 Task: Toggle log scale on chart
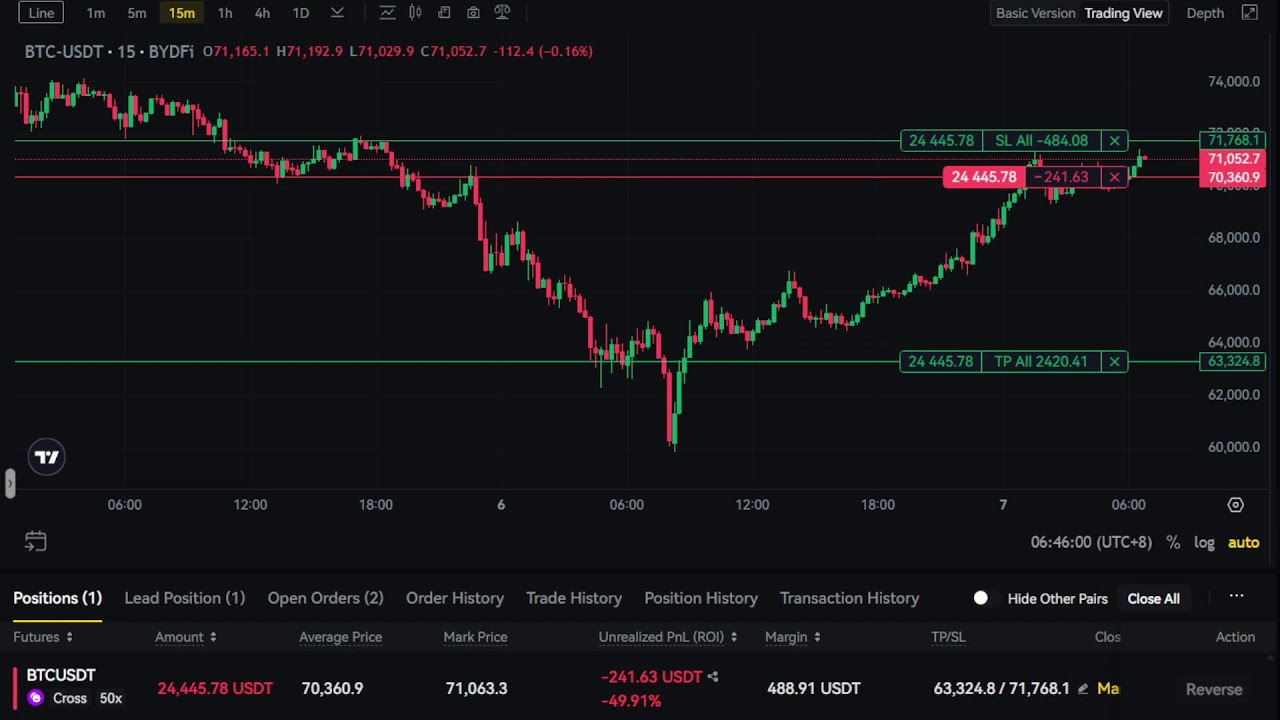click(x=1204, y=542)
